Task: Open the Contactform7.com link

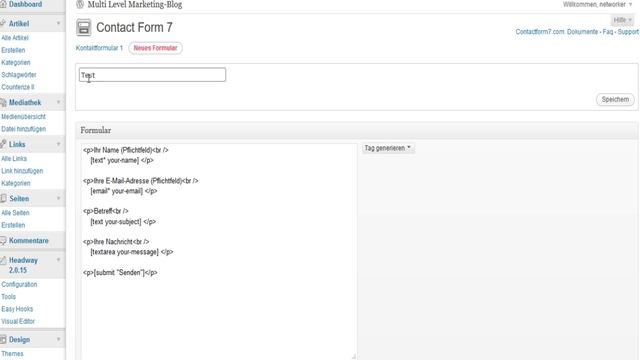Action: coord(540,31)
